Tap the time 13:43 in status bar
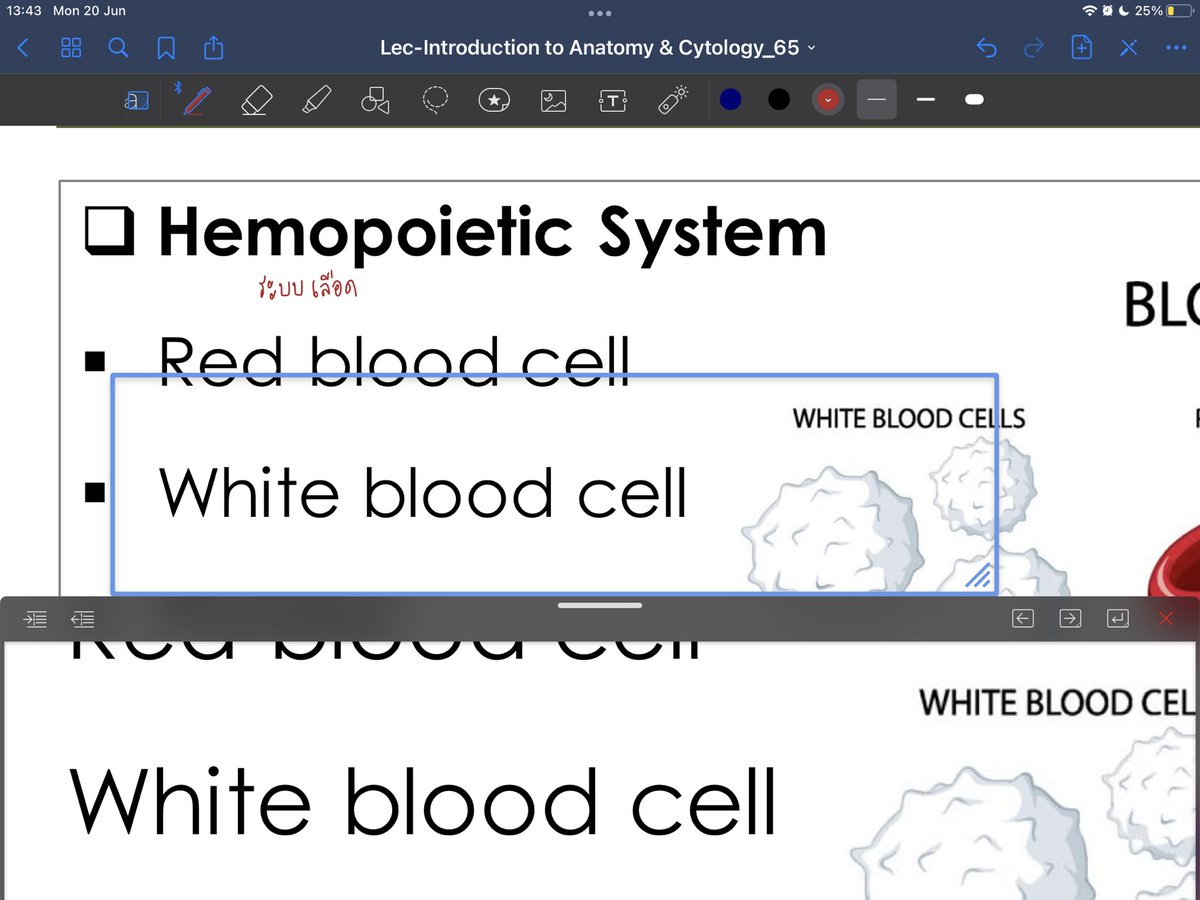The width and height of the screenshot is (1200, 900). click(x=23, y=11)
